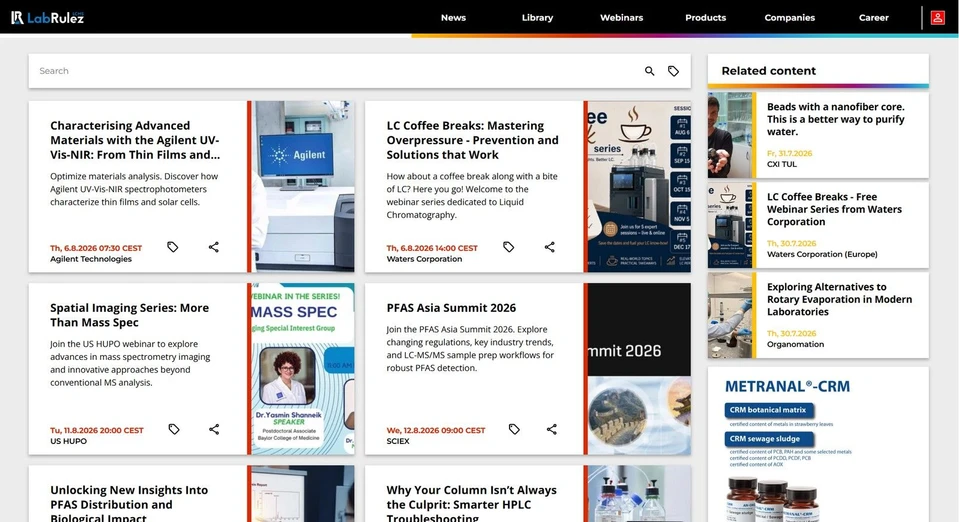Open 'LC Coffee Breaks: Mastering Overpressure' title
Screen dimensions: 959x522
click(x=472, y=140)
